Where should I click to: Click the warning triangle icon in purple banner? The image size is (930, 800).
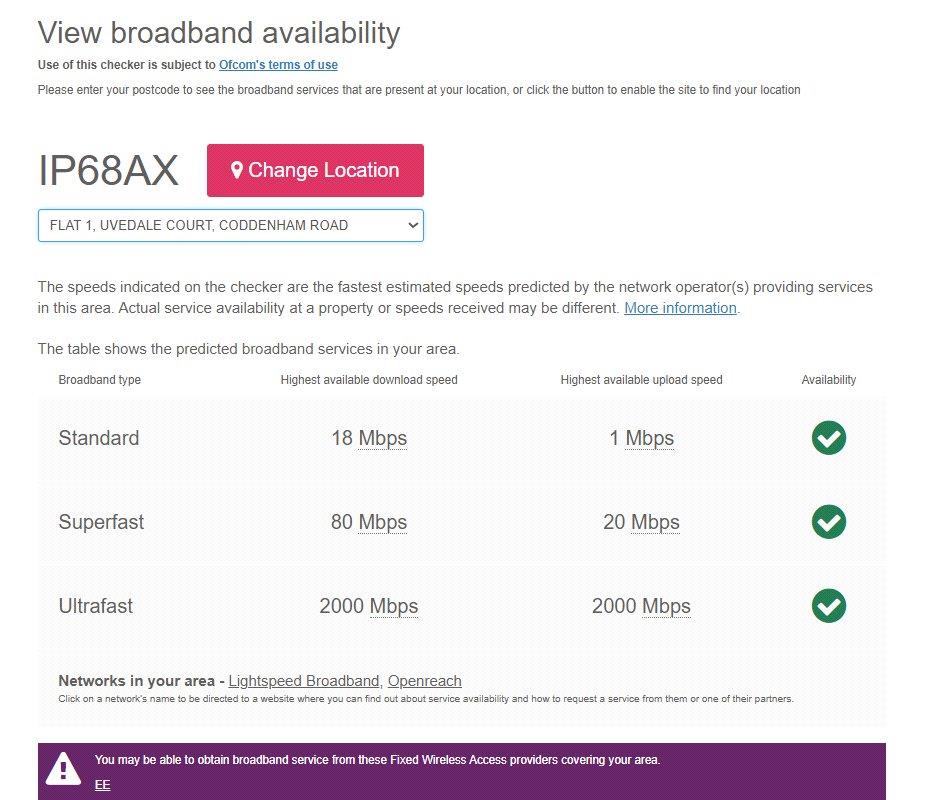pos(63,769)
